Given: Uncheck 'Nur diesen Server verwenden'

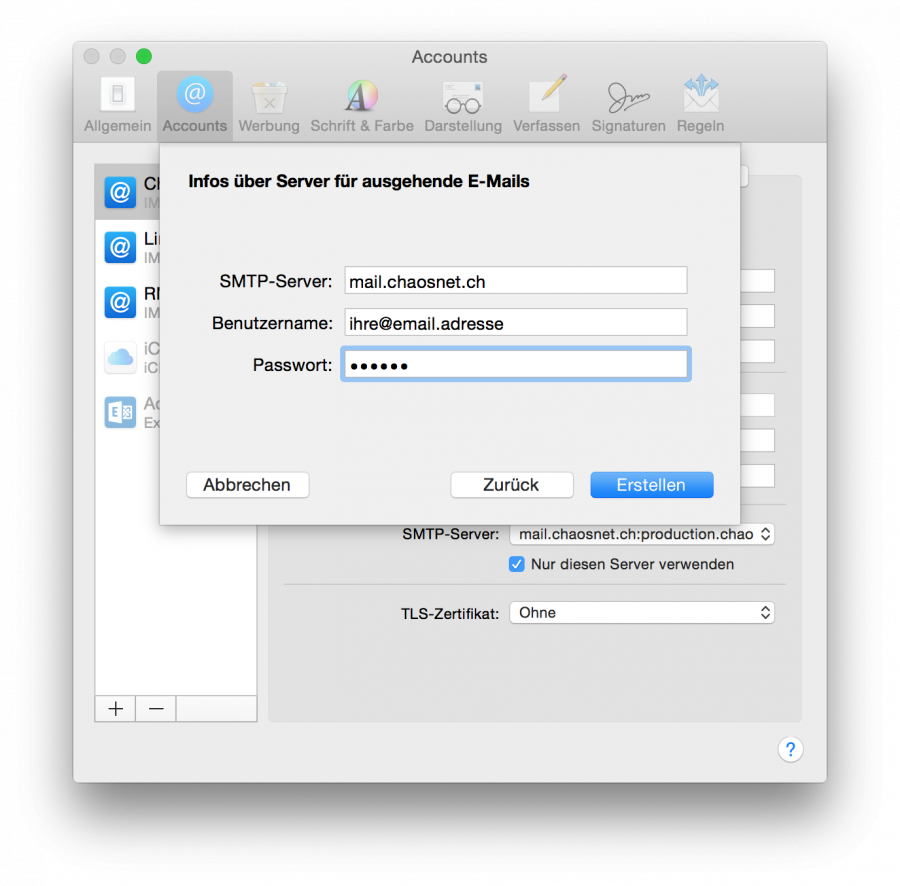Looking at the screenshot, I should click(516, 564).
